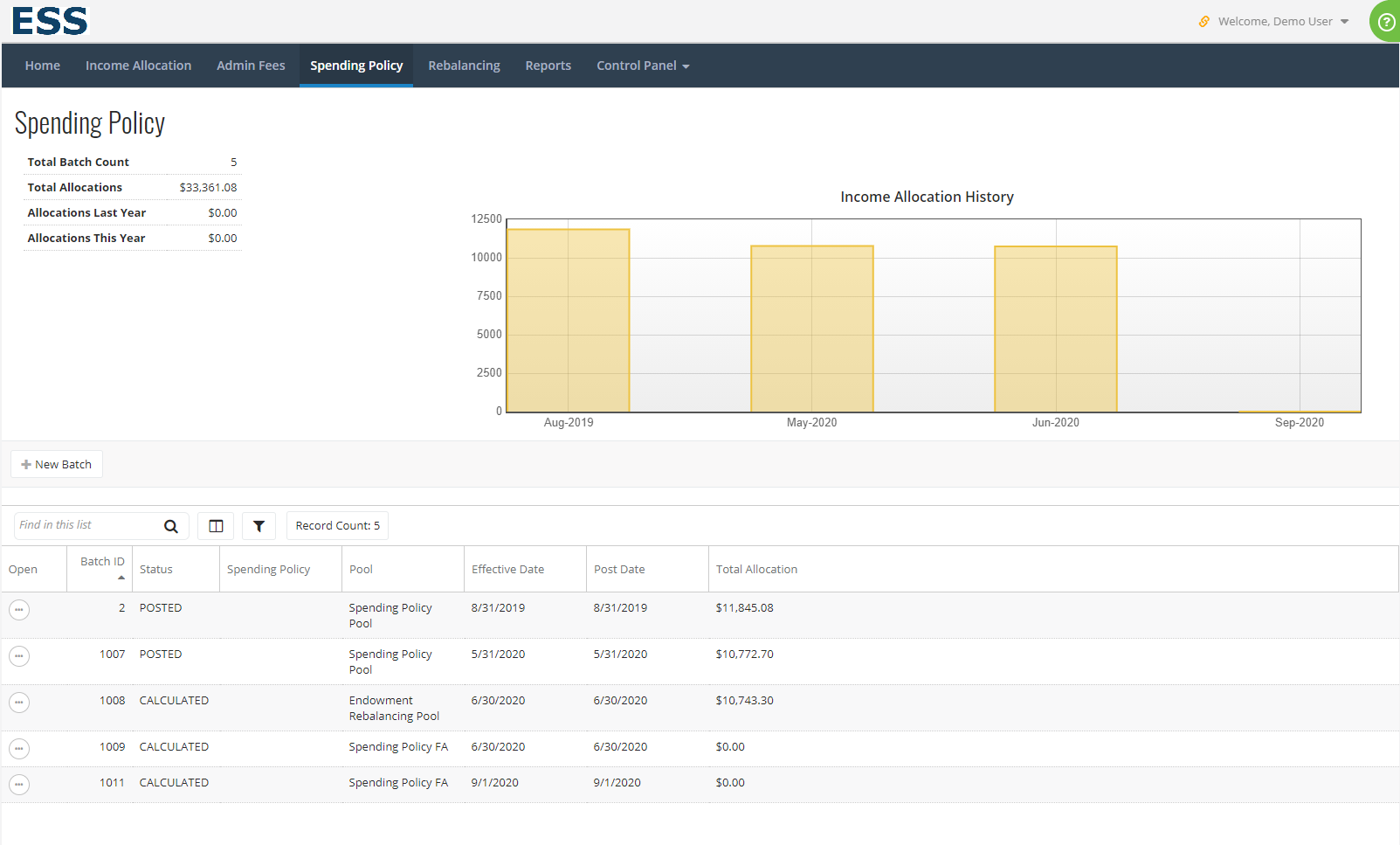Create a new batch with New Batch button

coord(56,464)
